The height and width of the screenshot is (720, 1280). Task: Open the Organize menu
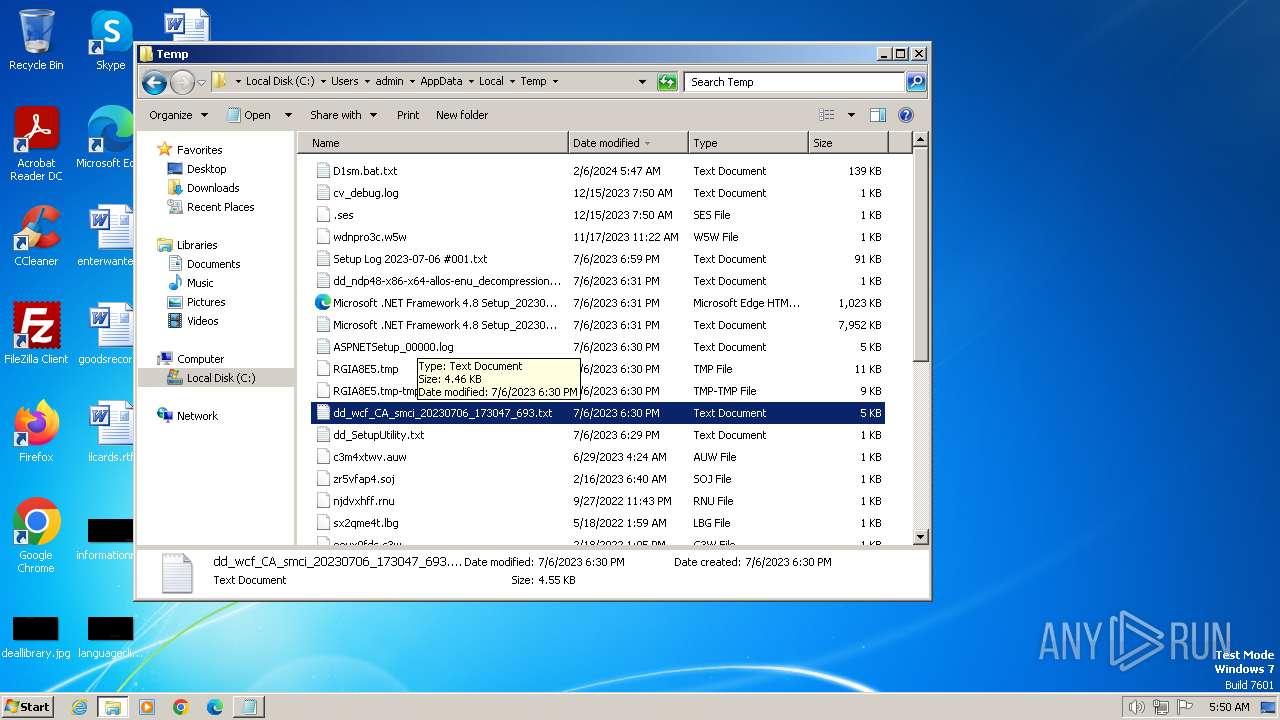(178, 115)
